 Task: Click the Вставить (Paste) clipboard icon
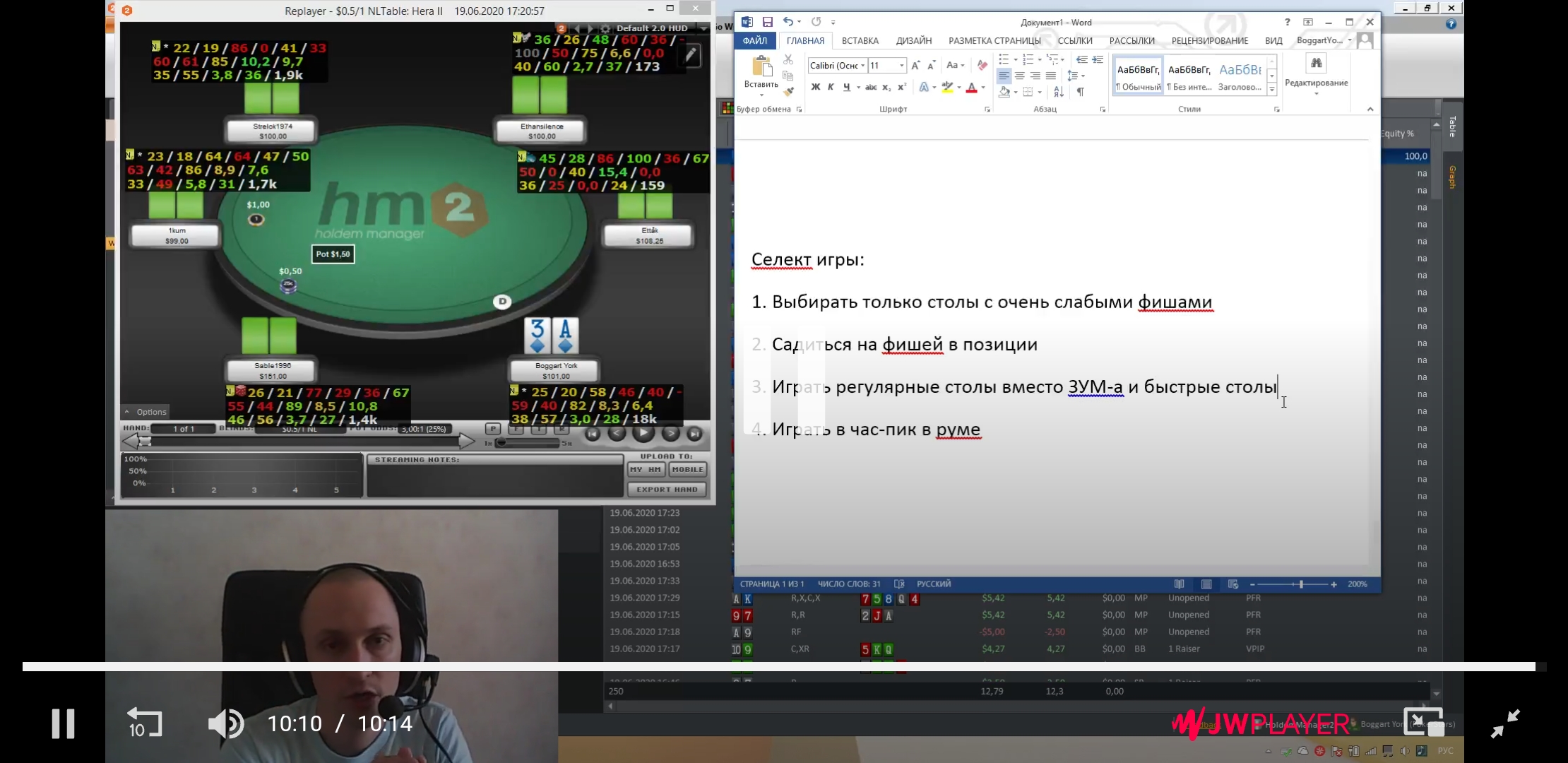point(761,66)
